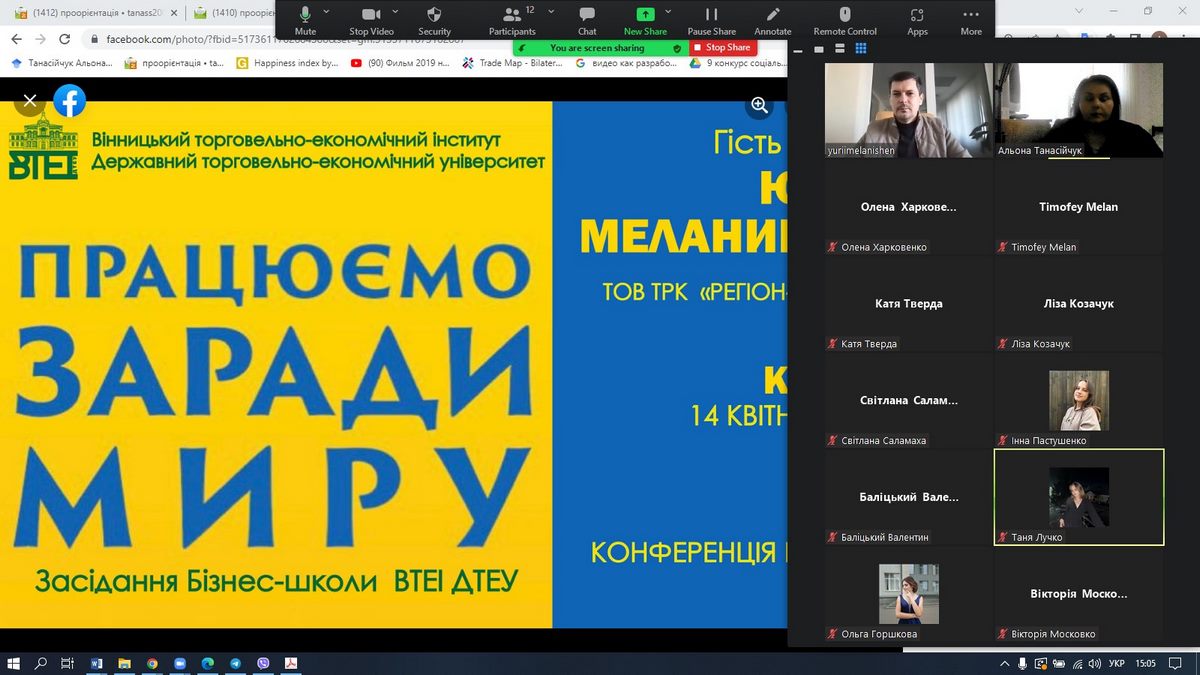Open the More options menu
The image size is (1200, 675).
click(x=971, y=16)
